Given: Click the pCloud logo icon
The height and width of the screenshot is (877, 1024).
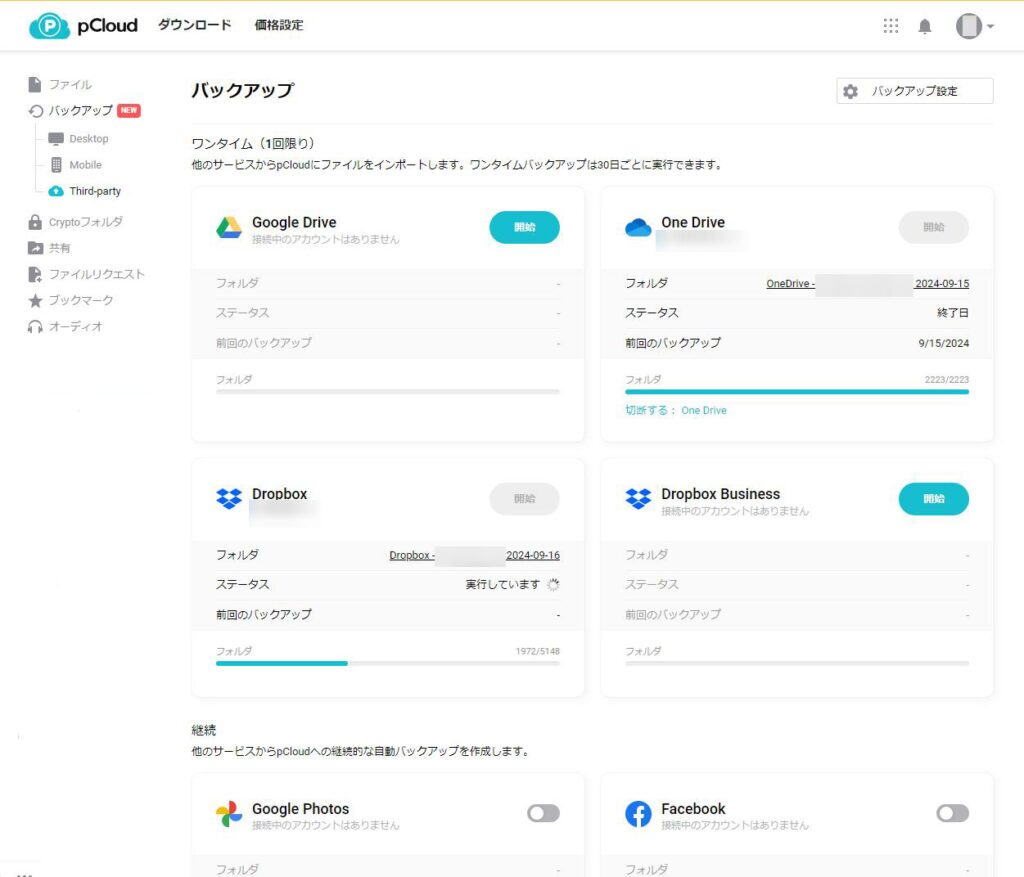Looking at the screenshot, I should (x=50, y=26).
